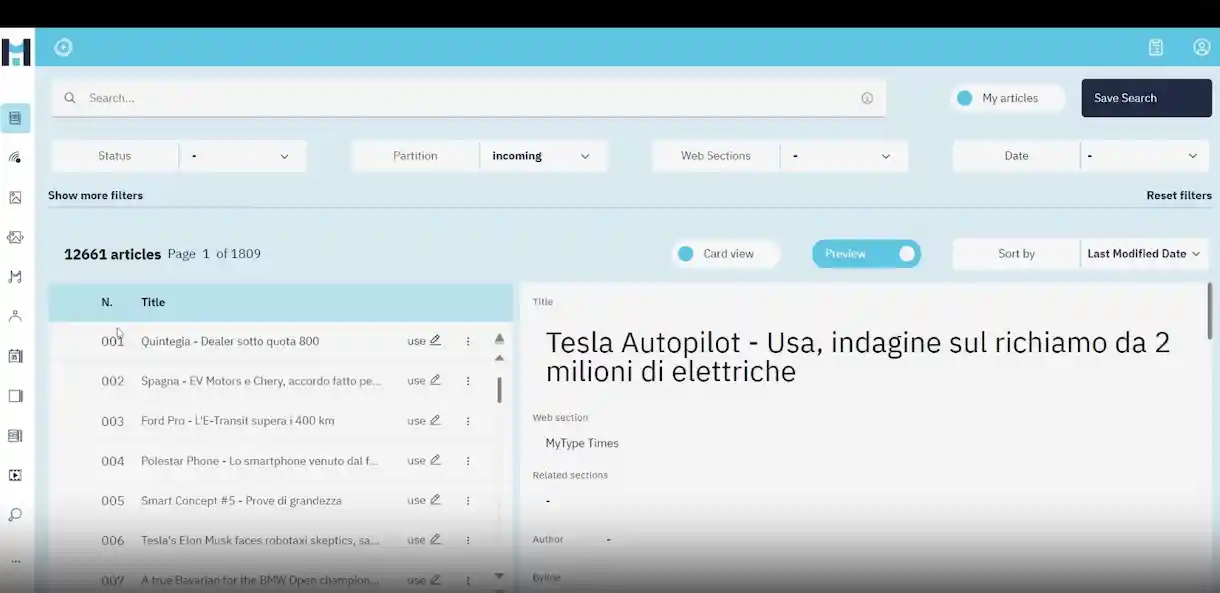Click Show more filters
The width and height of the screenshot is (1220, 593).
[95, 195]
